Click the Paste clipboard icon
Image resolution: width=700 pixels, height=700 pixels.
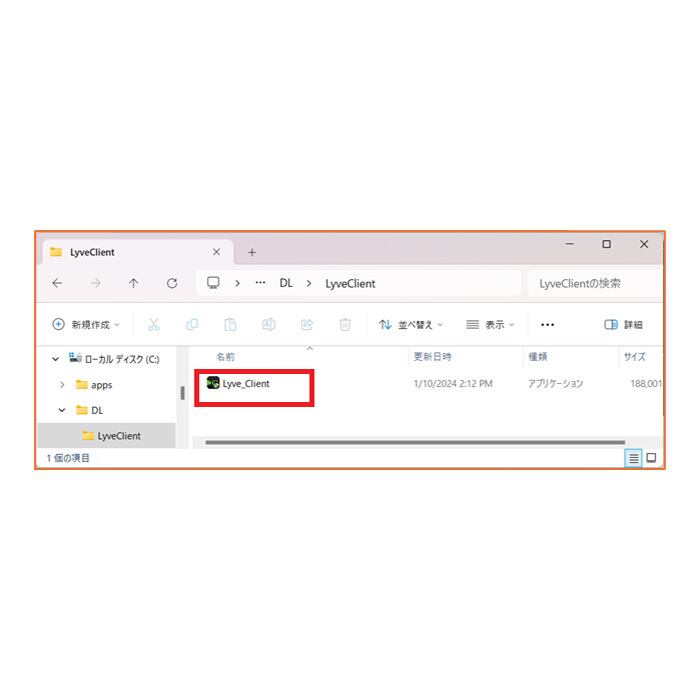pyautogui.click(x=230, y=325)
